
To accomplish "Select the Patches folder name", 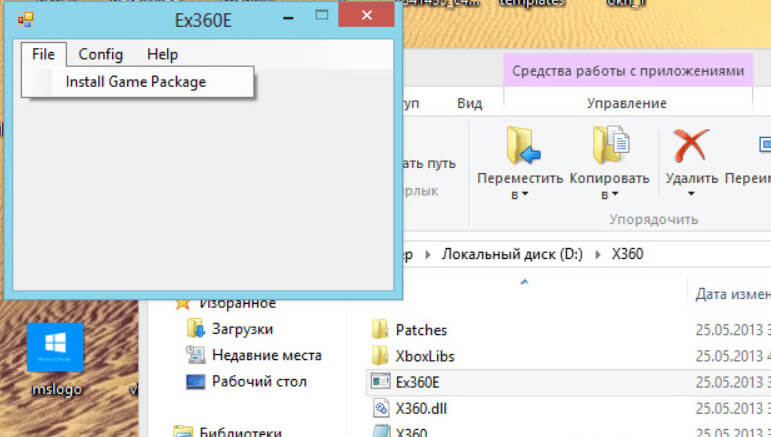I will tap(421, 330).
